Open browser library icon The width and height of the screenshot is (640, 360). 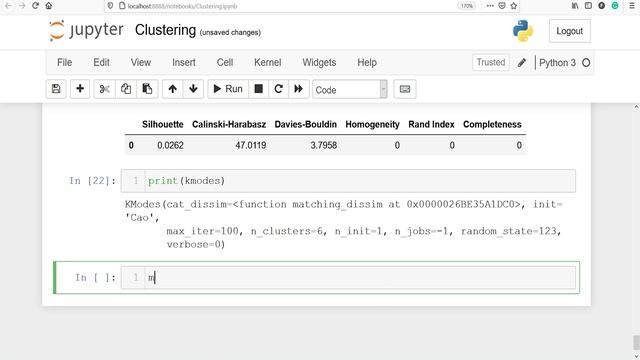click(x=575, y=6)
